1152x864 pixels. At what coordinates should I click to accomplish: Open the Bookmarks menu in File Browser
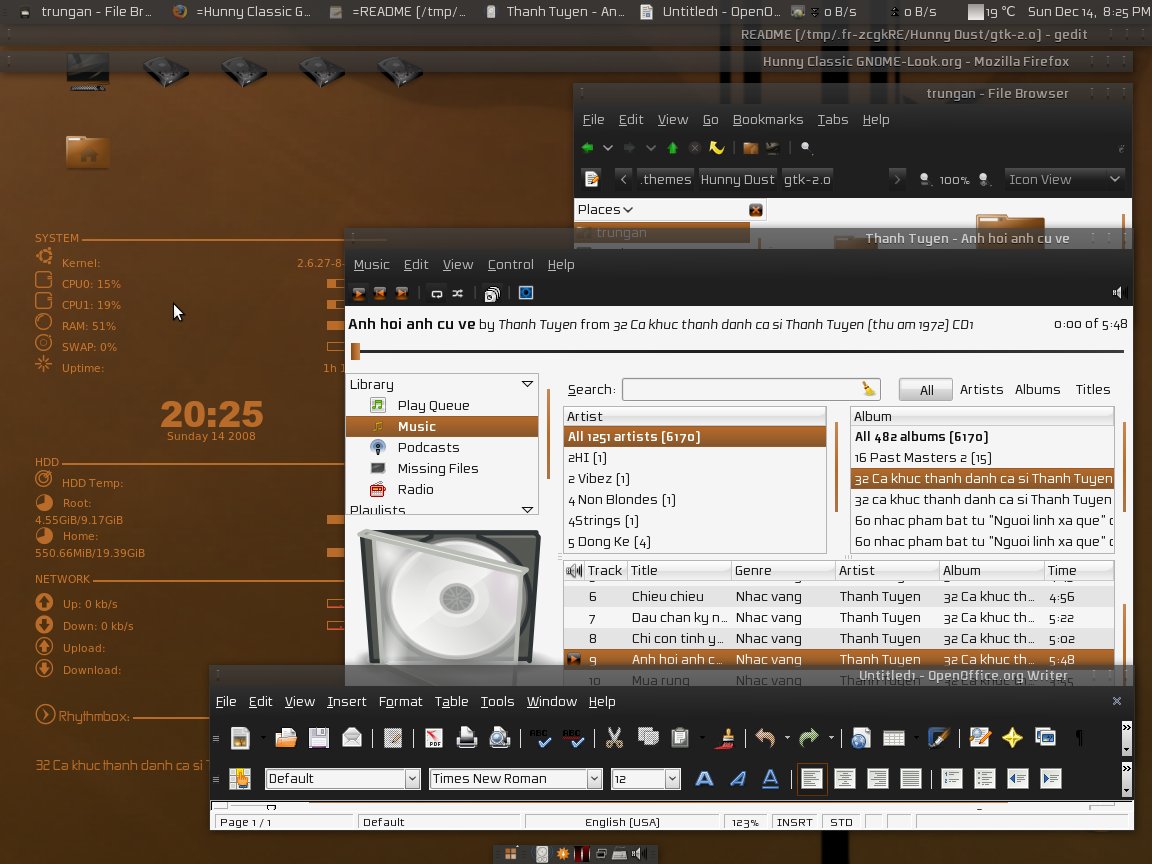pos(768,120)
